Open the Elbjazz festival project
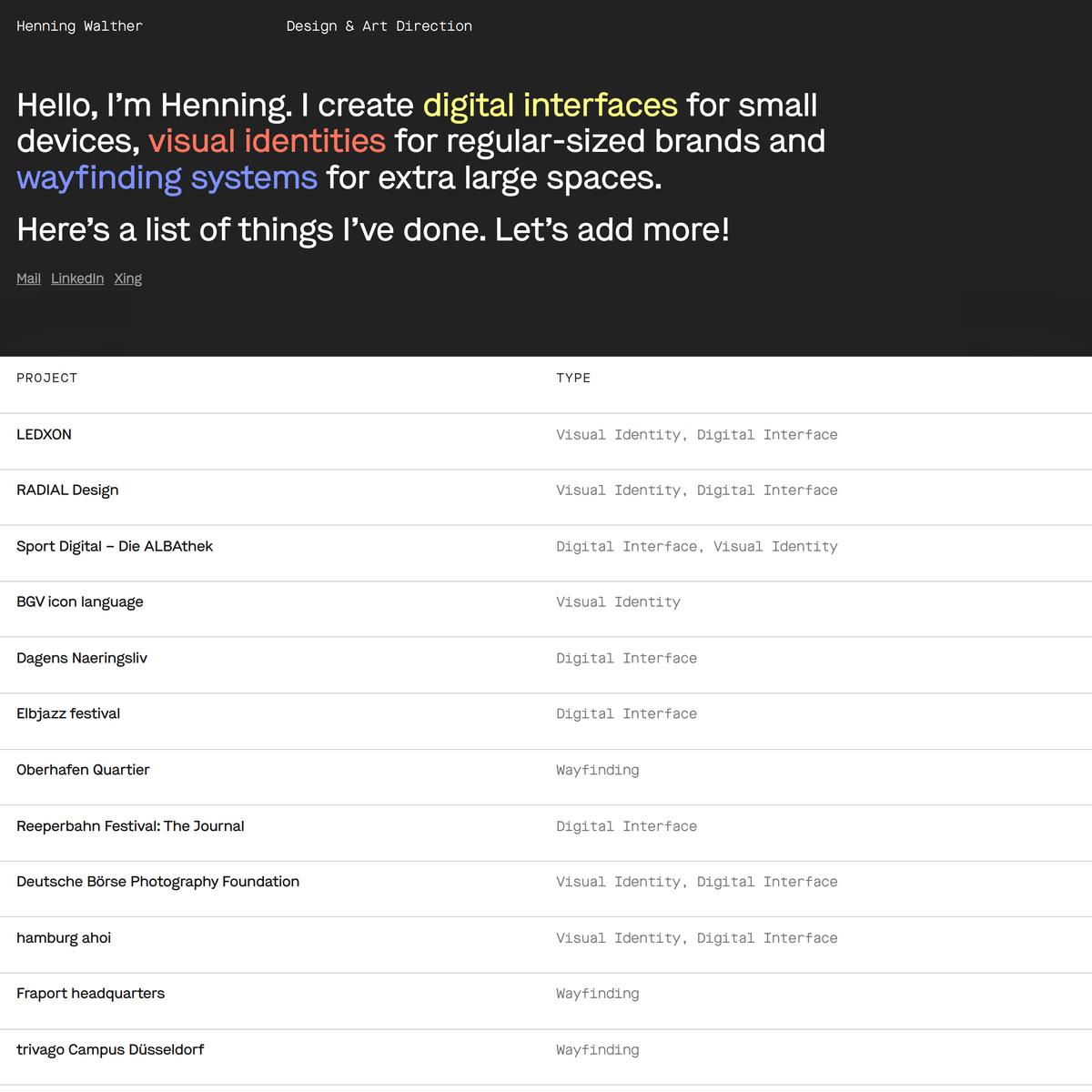This screenshot has width=1092, height=1092. click(x=68, y=714)
